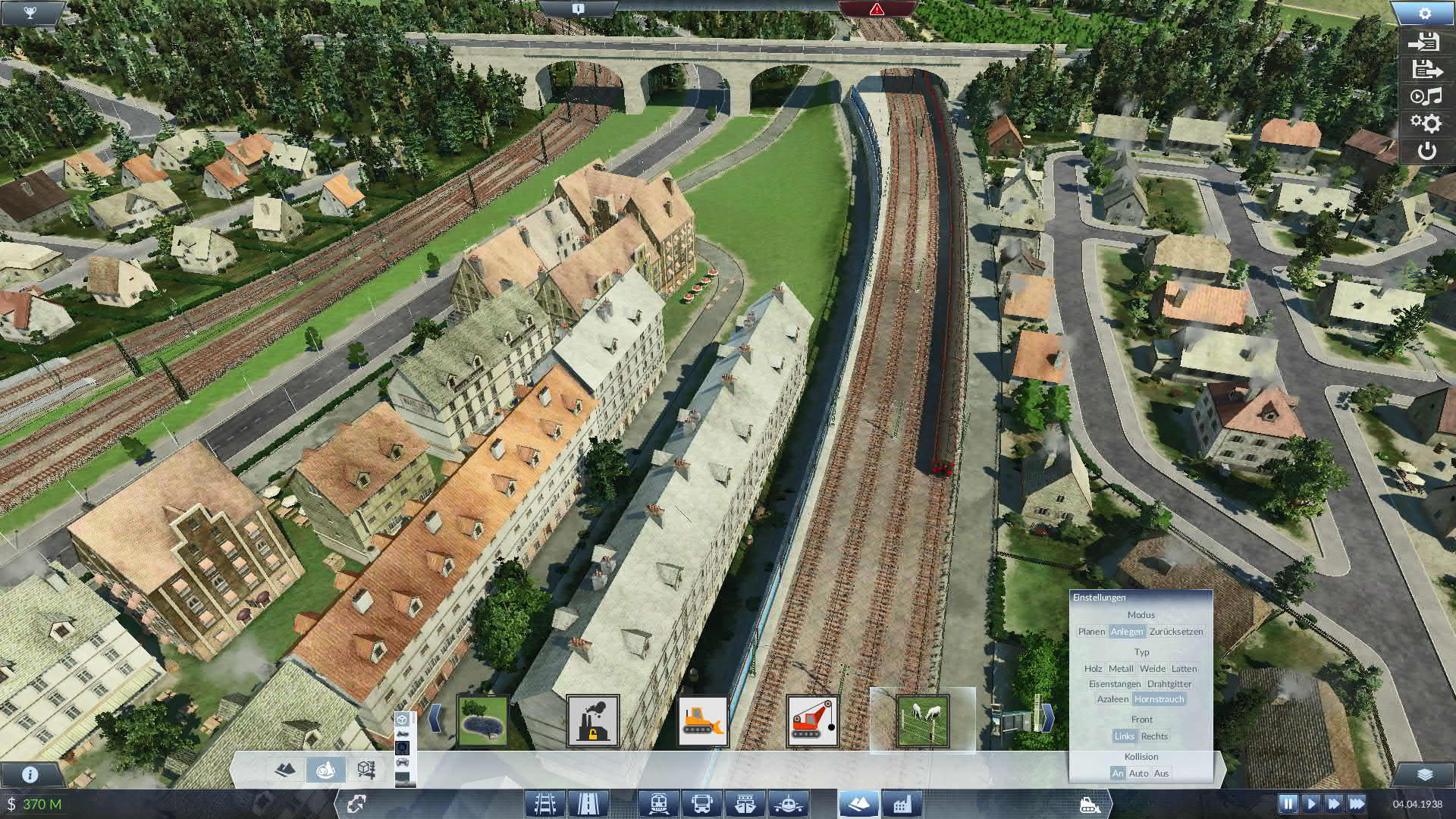Click the quit power icon
This screenshot has width=1456, height=819.
1426,151
